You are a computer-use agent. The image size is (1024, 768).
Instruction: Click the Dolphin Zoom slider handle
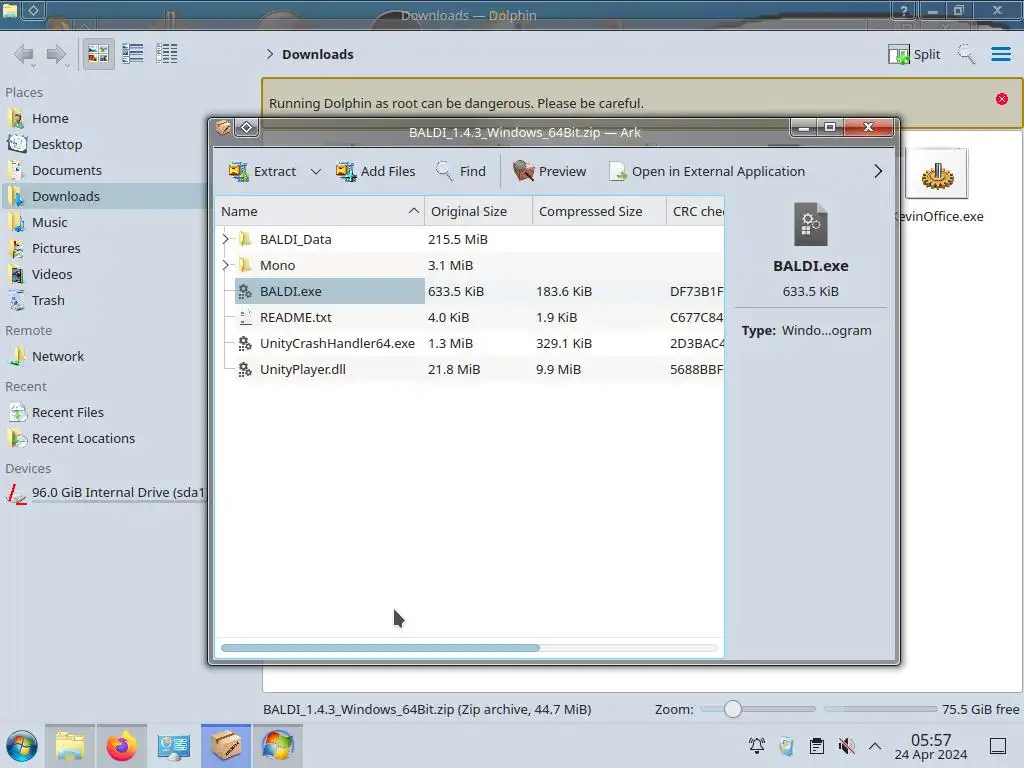point(733,709)
